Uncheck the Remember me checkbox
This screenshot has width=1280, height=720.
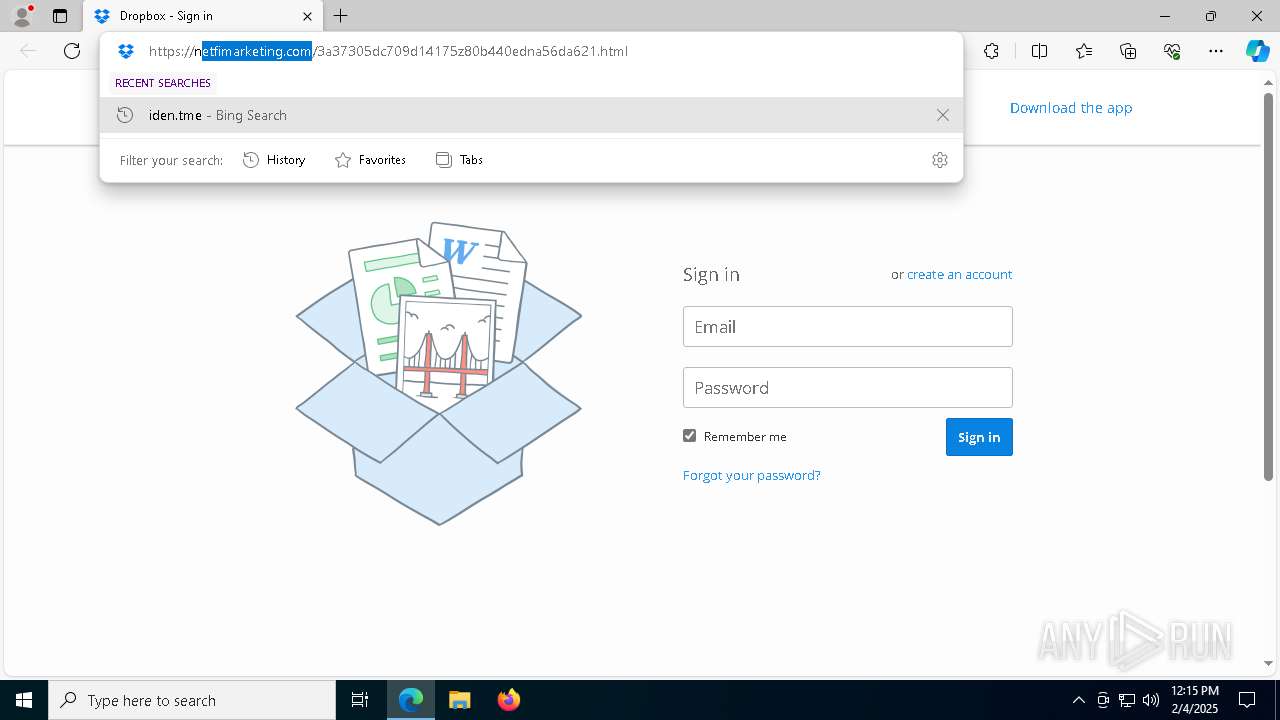[689, 436]
